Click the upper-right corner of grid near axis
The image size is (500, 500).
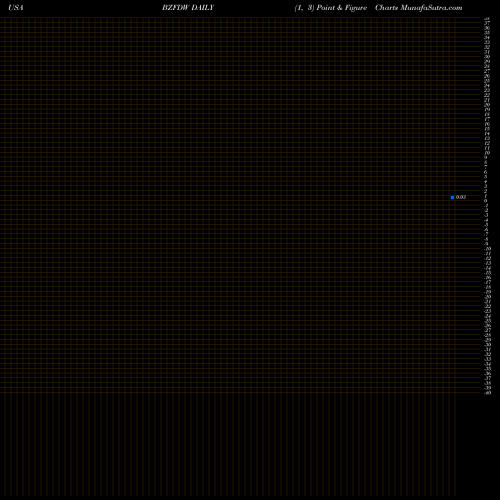(479, 18)
